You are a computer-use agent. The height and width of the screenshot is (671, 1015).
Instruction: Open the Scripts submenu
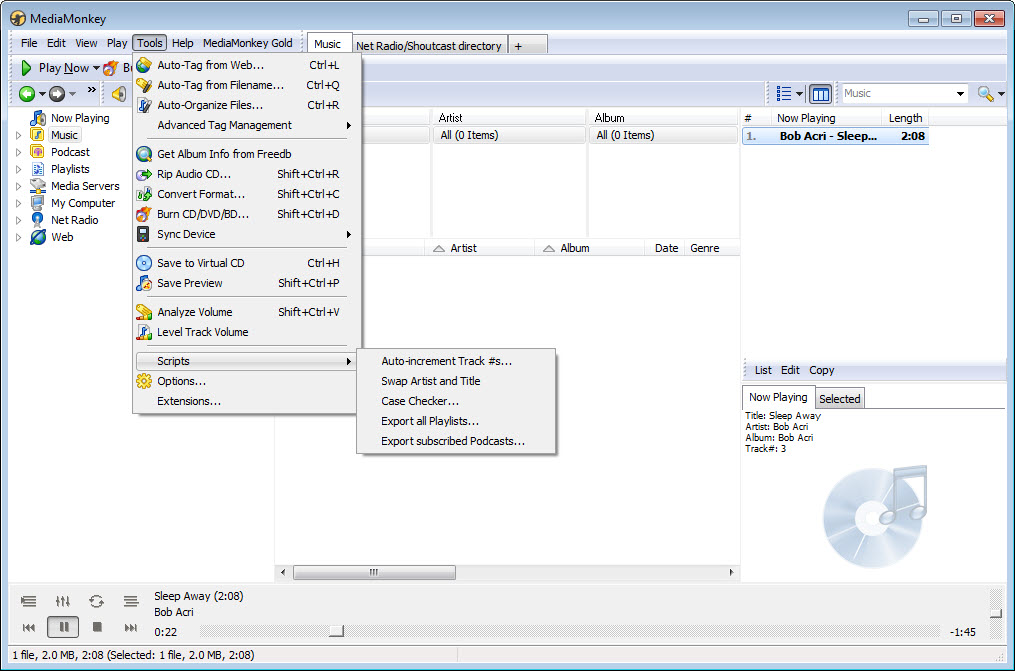pyautogui.click(x=245, y=361)
